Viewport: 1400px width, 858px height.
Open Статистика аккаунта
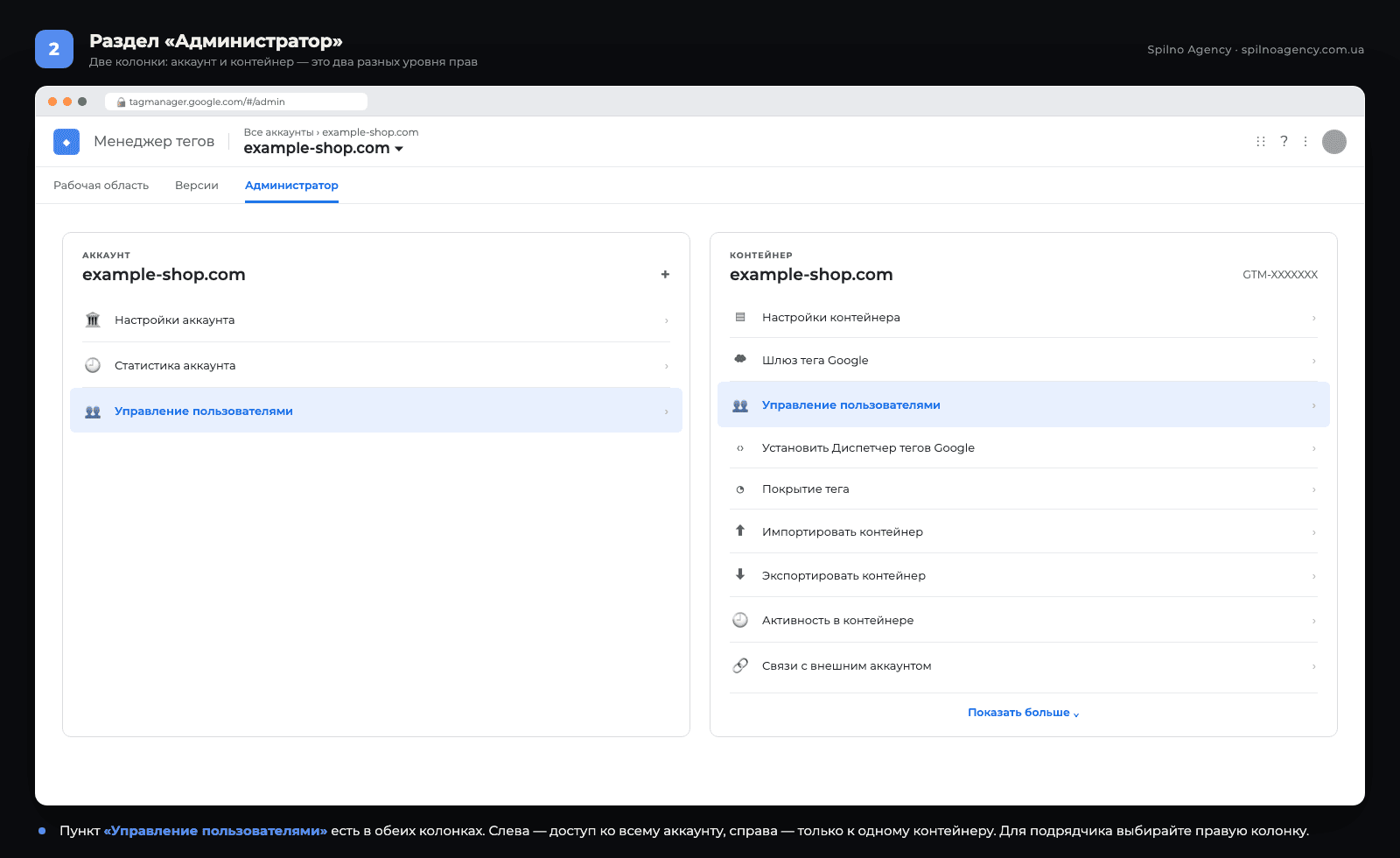(x=376, y=365)
